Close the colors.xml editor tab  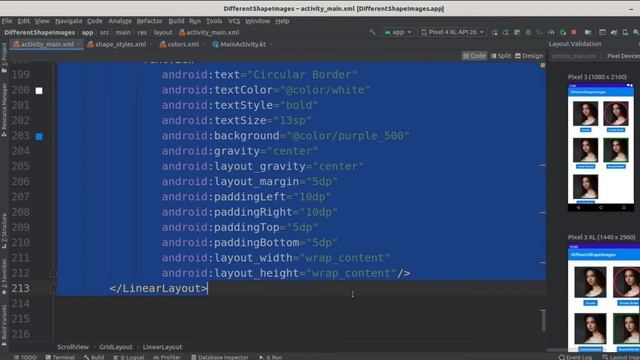point(203,44)
